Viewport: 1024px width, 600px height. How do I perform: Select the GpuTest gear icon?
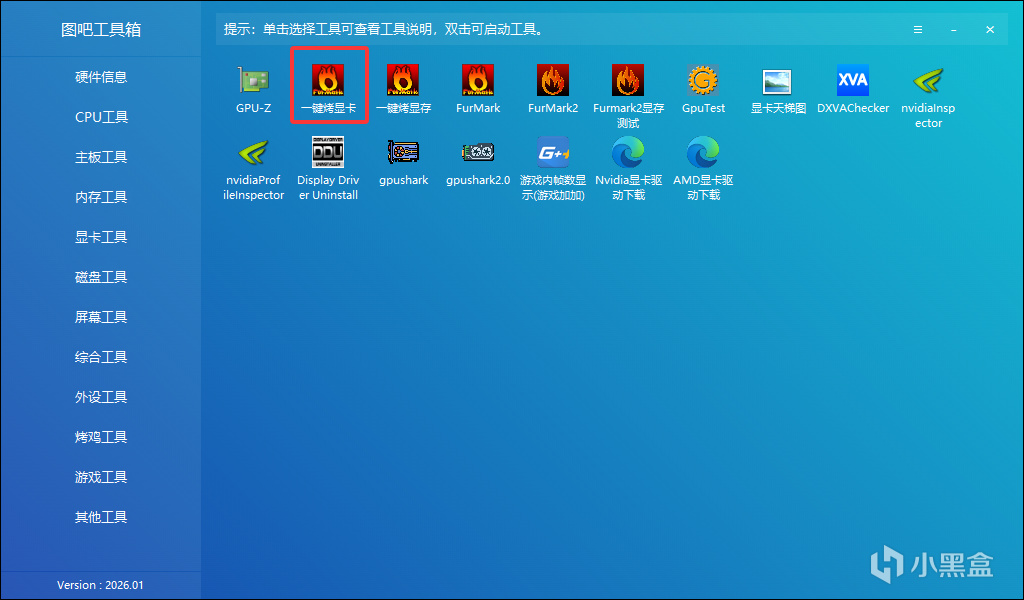[703, 81]
